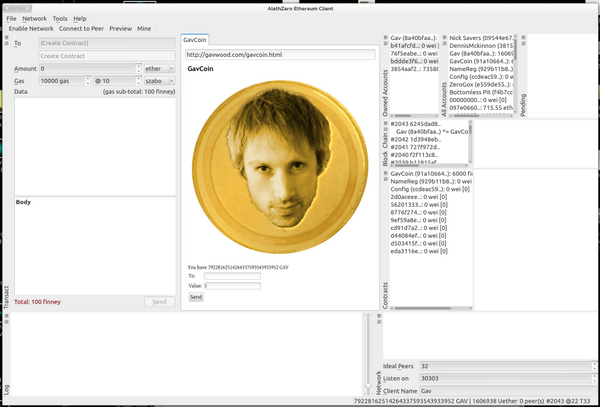Float the Log panel
The height and width of the screenshot is (407, 600).
(x=7, y=322)
